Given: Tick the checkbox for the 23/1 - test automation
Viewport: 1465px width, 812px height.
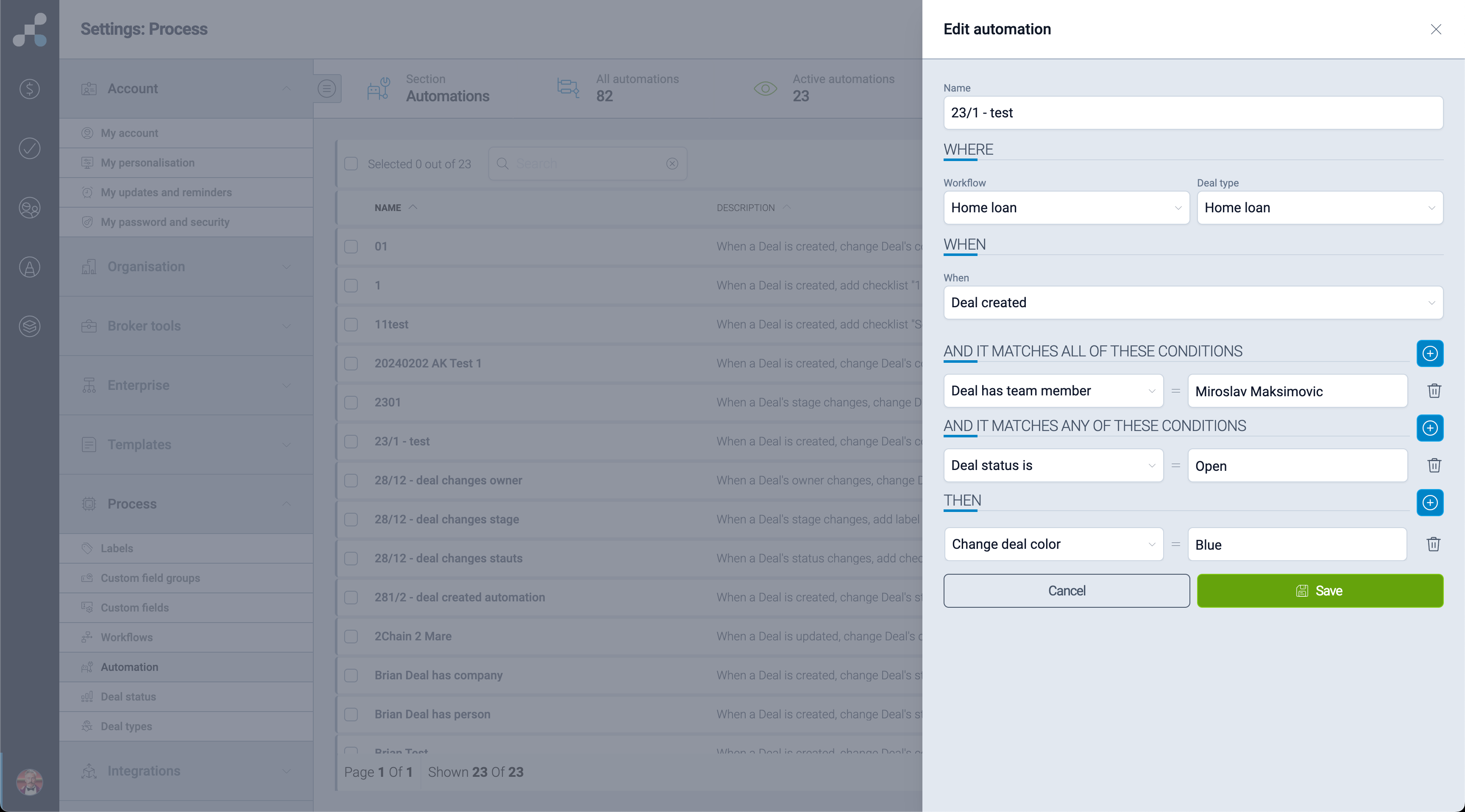Looking at the screenshot, I should pyautogui.click(x=351, y=441).
